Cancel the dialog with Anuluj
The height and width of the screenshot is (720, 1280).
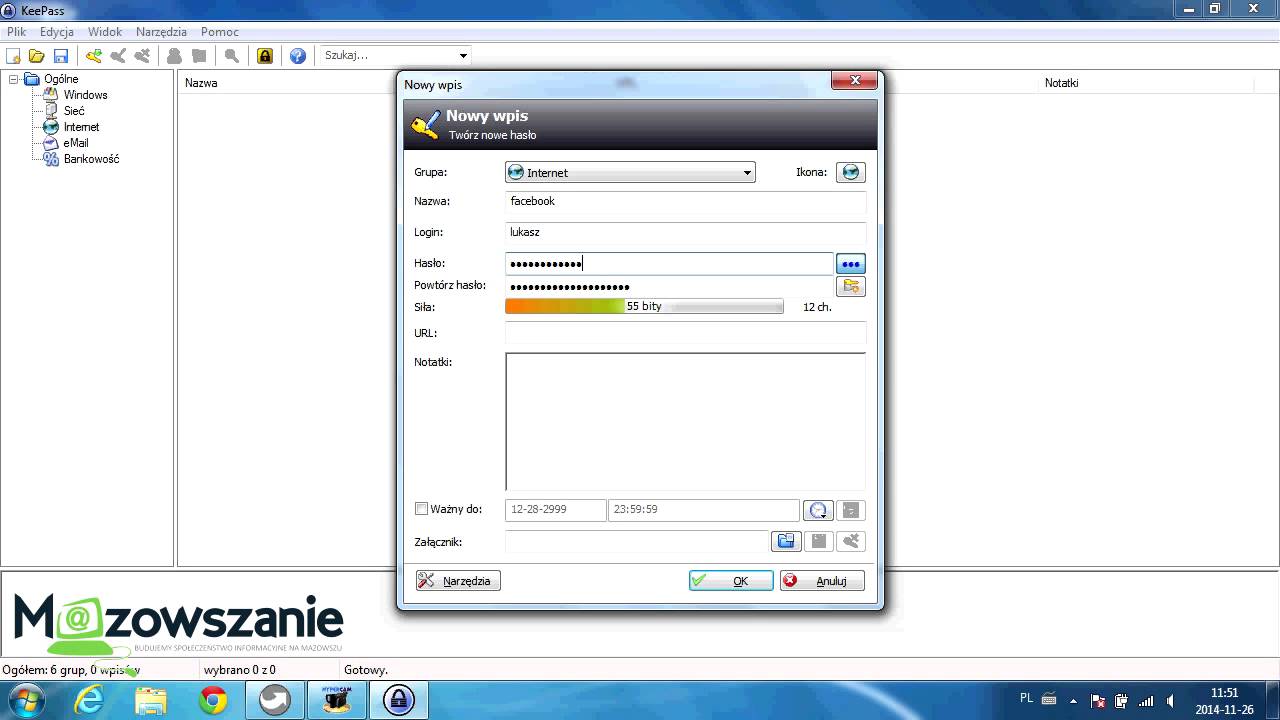(x=822, y=581)
